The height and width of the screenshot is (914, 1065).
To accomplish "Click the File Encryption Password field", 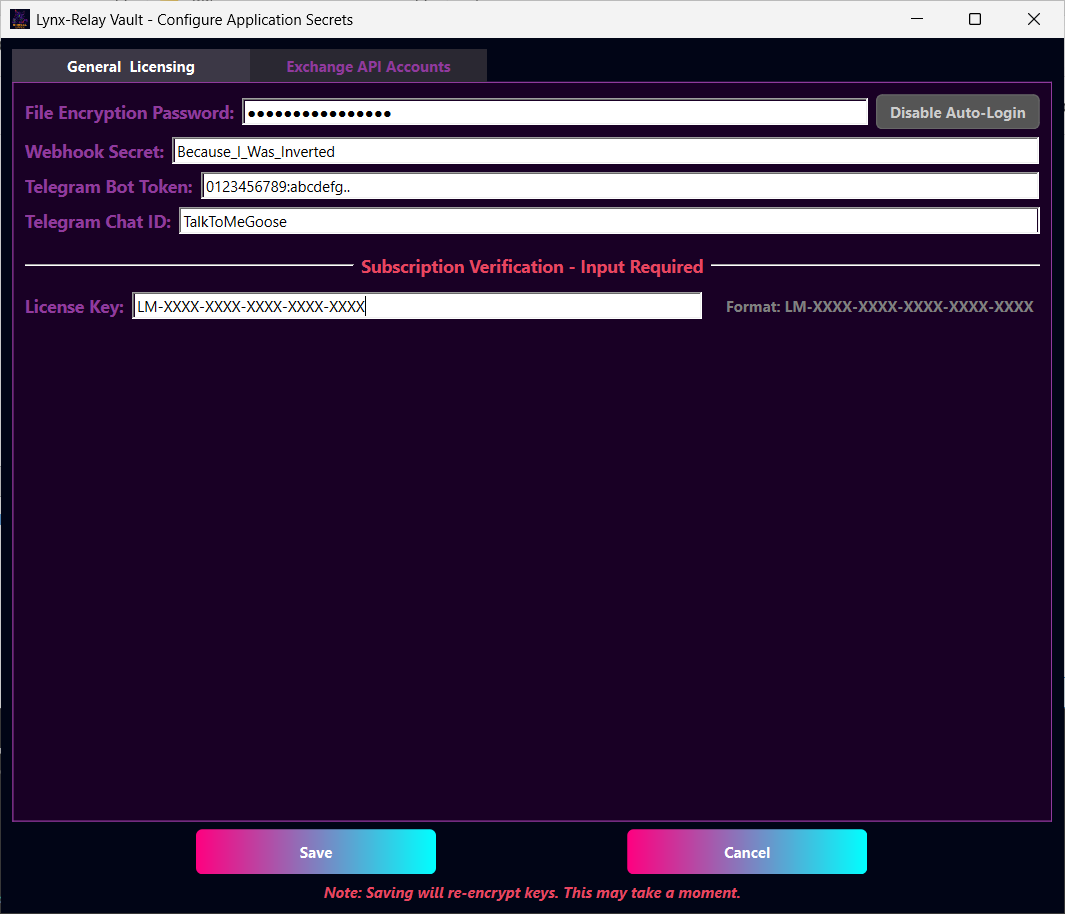I will pos(555,112).
